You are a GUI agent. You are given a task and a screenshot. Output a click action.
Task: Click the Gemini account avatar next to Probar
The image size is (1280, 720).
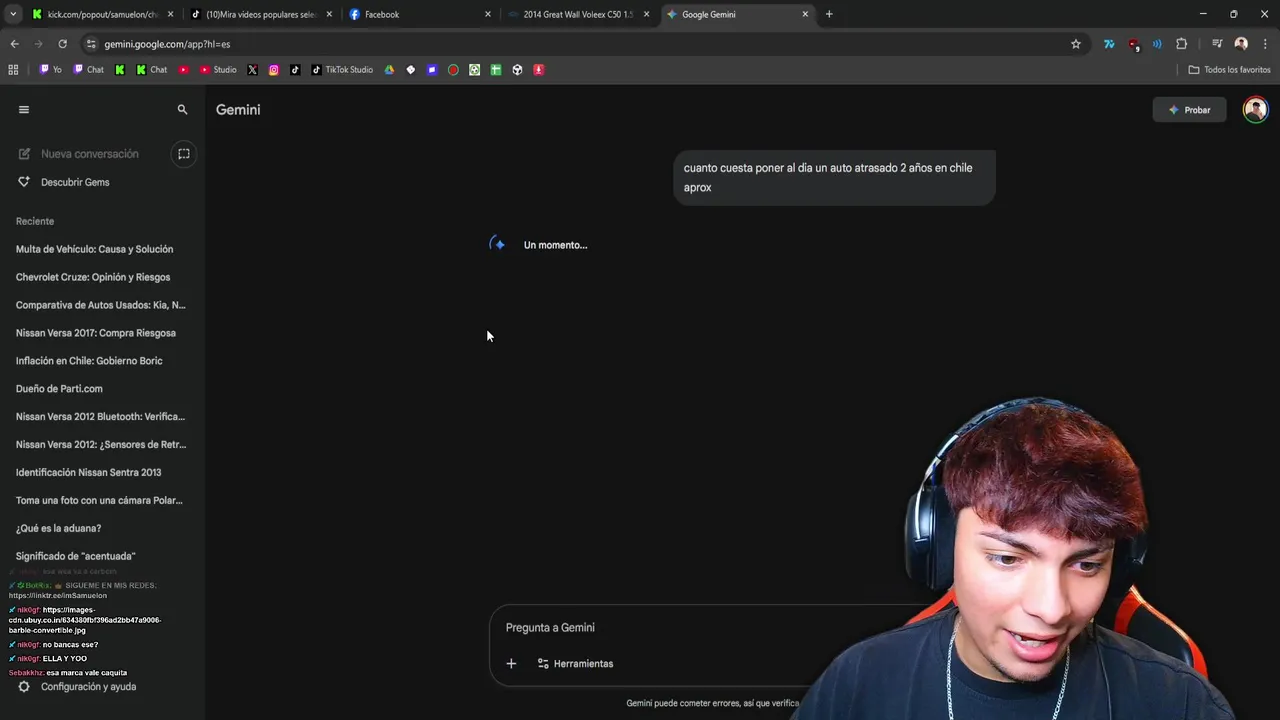[1255, 110]
